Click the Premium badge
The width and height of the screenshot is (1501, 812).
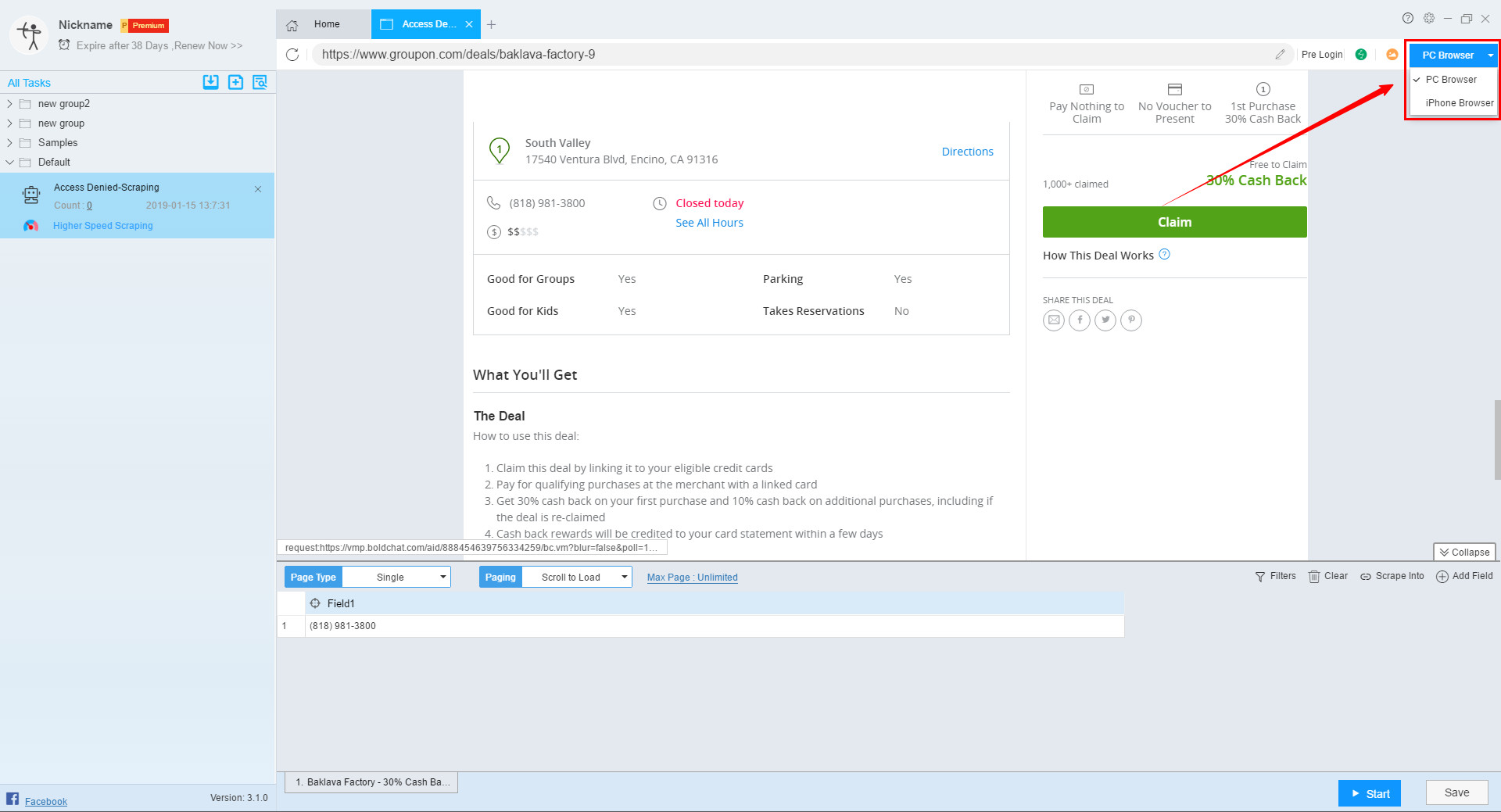point(145,26)
